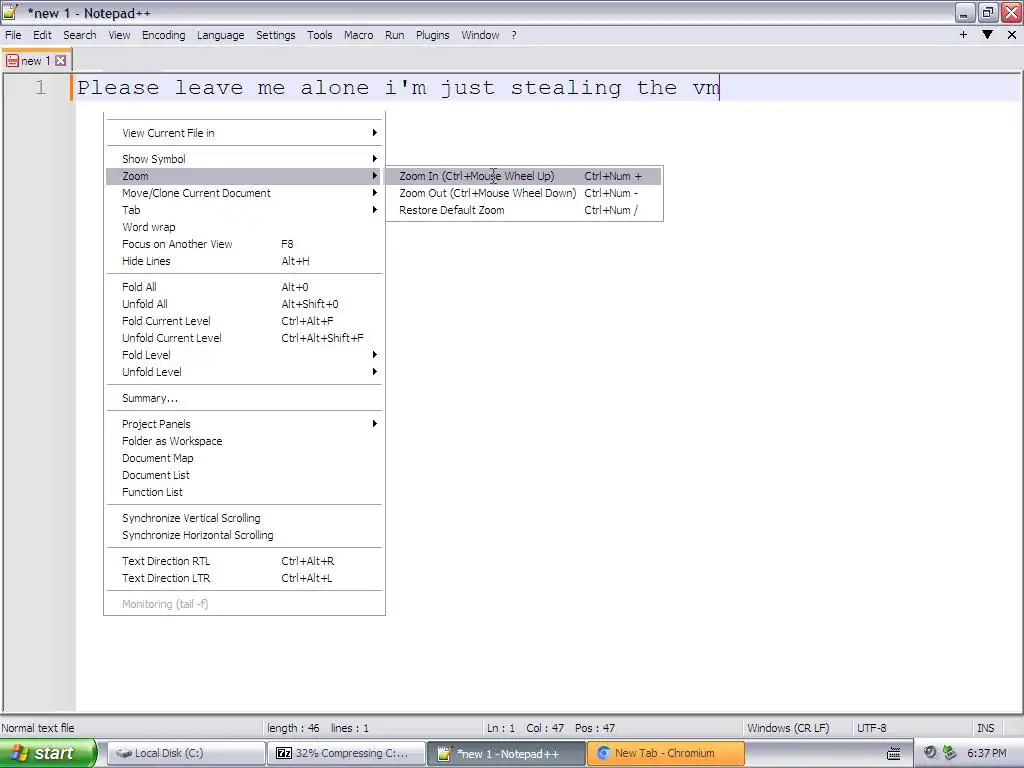
Task: Click the INS status indicator
Action: [985, 728]
